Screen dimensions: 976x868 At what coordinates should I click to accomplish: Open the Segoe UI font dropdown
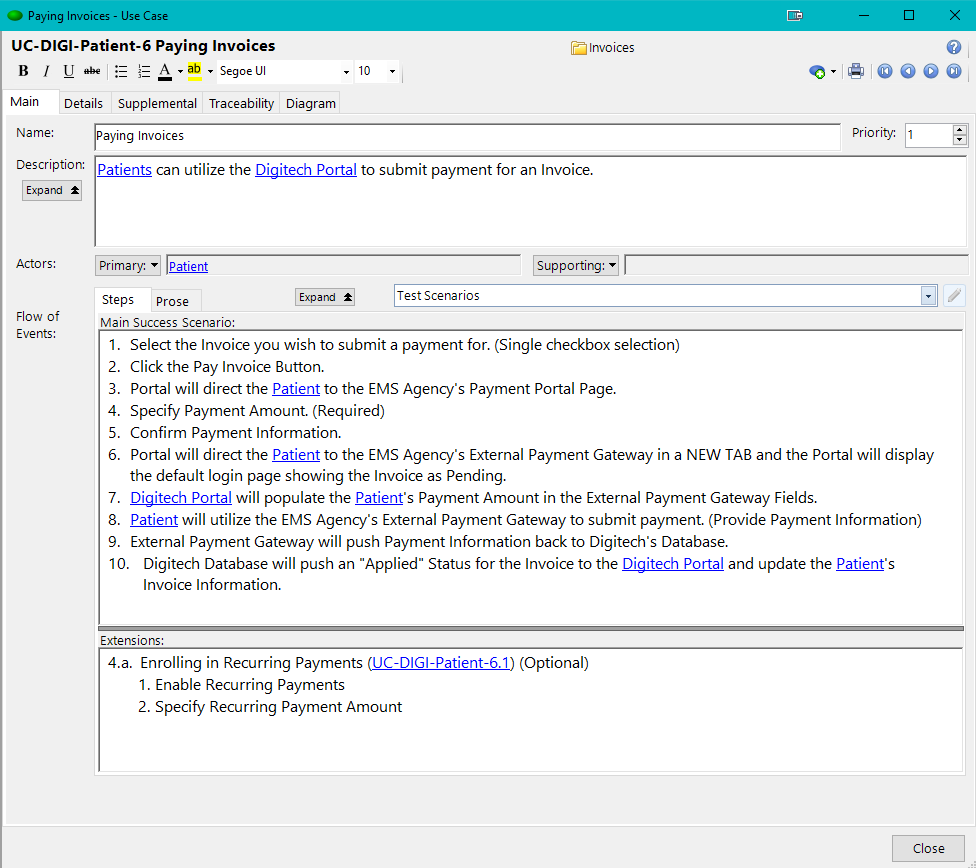pyautogui.click(x=346, y=72)
